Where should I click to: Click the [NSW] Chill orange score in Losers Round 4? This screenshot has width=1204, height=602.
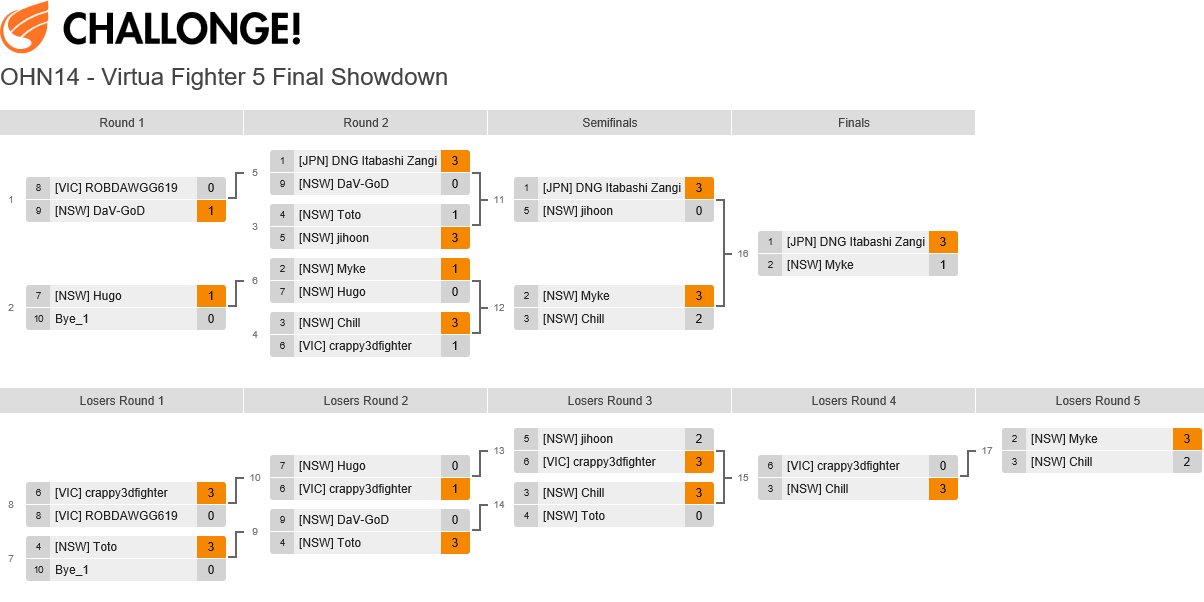point(943,489)
